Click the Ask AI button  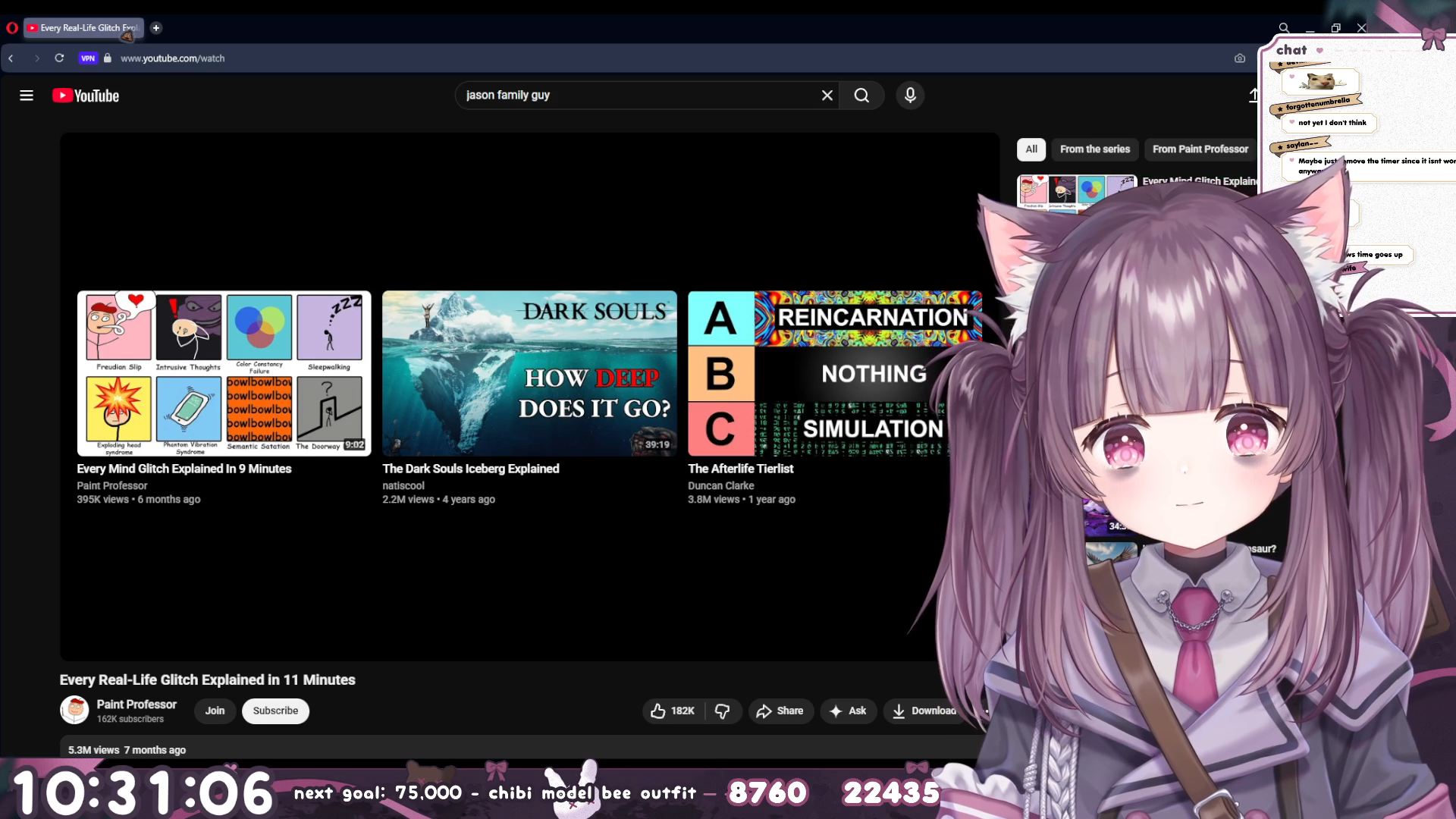click(848, 711)
